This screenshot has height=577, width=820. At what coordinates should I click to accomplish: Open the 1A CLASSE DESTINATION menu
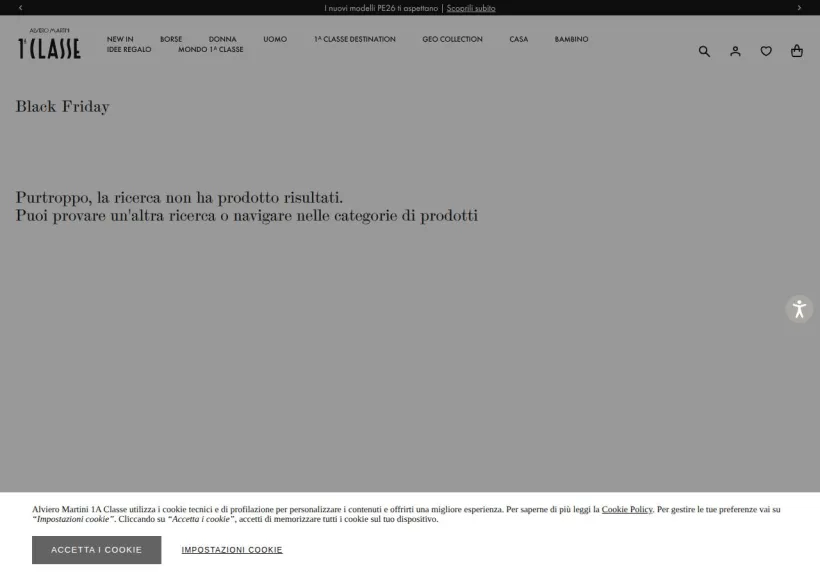[355, 39]
